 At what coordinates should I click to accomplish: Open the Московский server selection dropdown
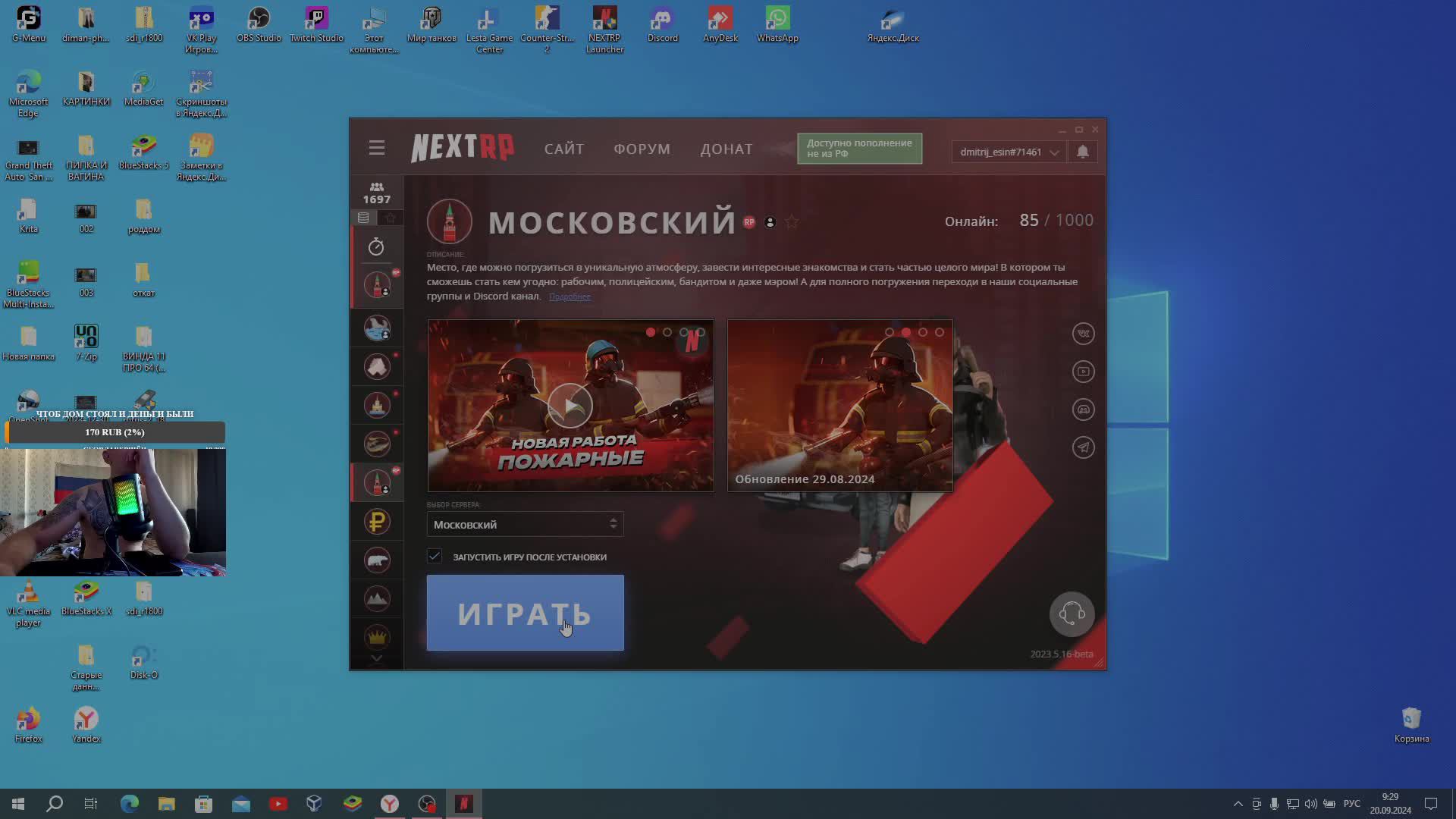pyautogui.click(x=525, y=524)
